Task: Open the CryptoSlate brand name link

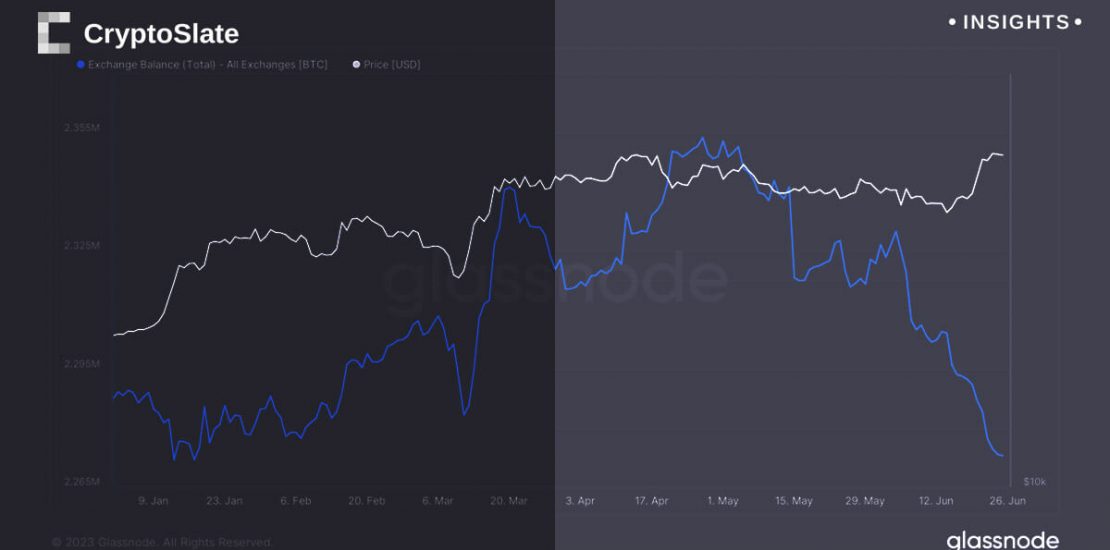Action: [x=161, y=34]
